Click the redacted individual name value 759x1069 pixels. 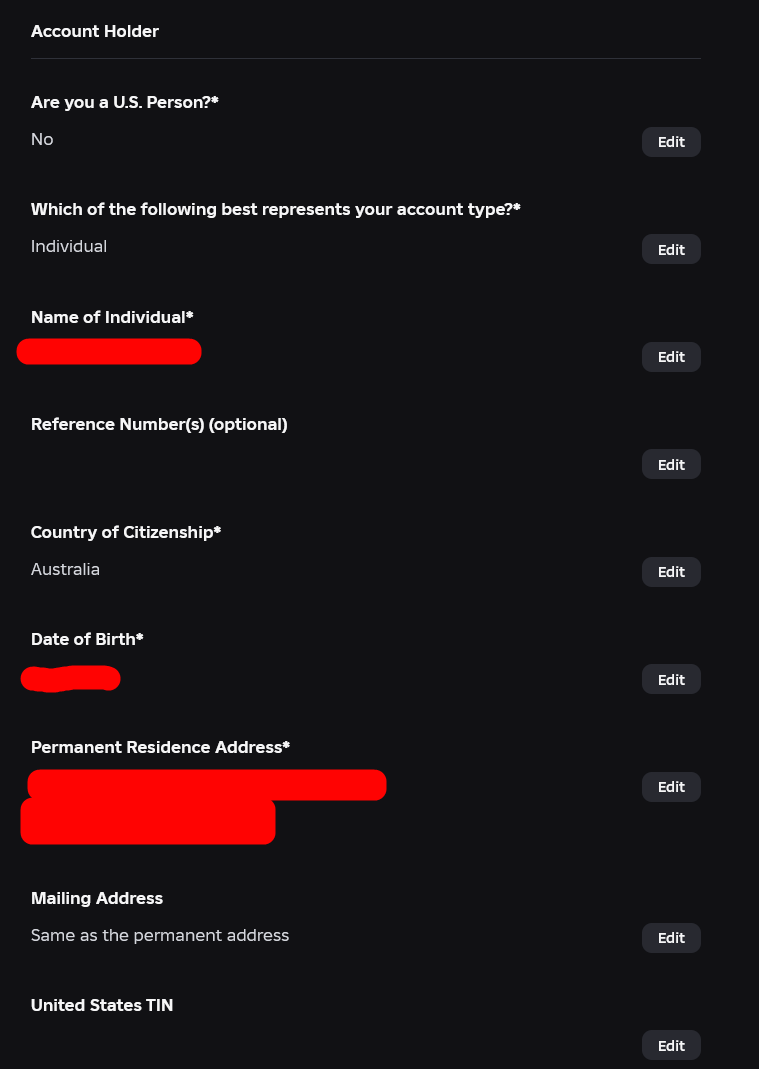(109, 351)
